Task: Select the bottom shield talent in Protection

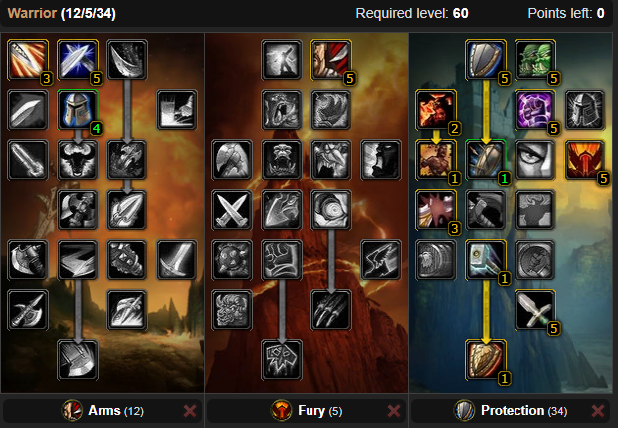Action: tap(486, 360)
